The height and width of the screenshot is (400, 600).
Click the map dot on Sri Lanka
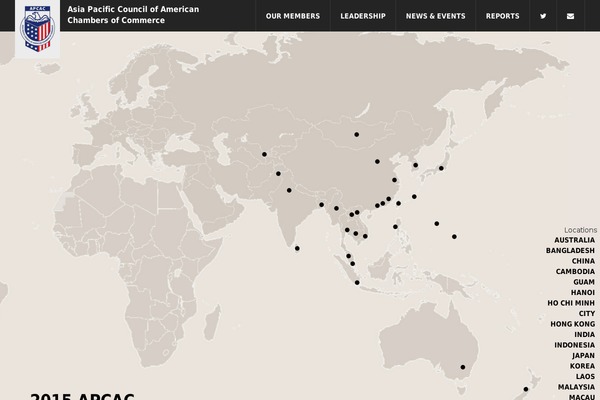tap(297, 248)
